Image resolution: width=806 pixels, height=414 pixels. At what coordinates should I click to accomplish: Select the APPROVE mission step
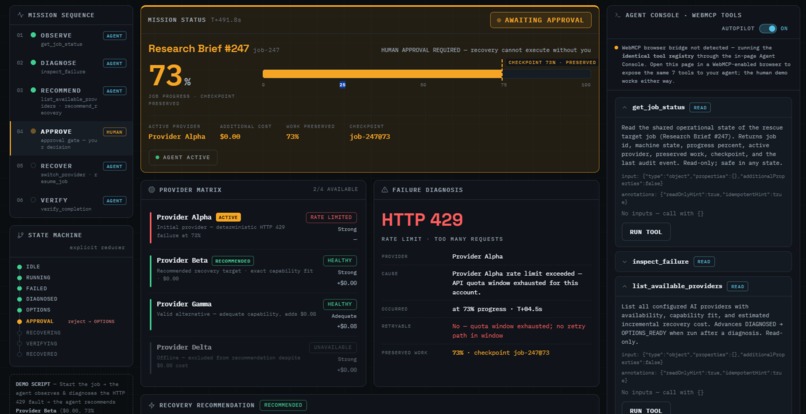click(x=71, y=138)
